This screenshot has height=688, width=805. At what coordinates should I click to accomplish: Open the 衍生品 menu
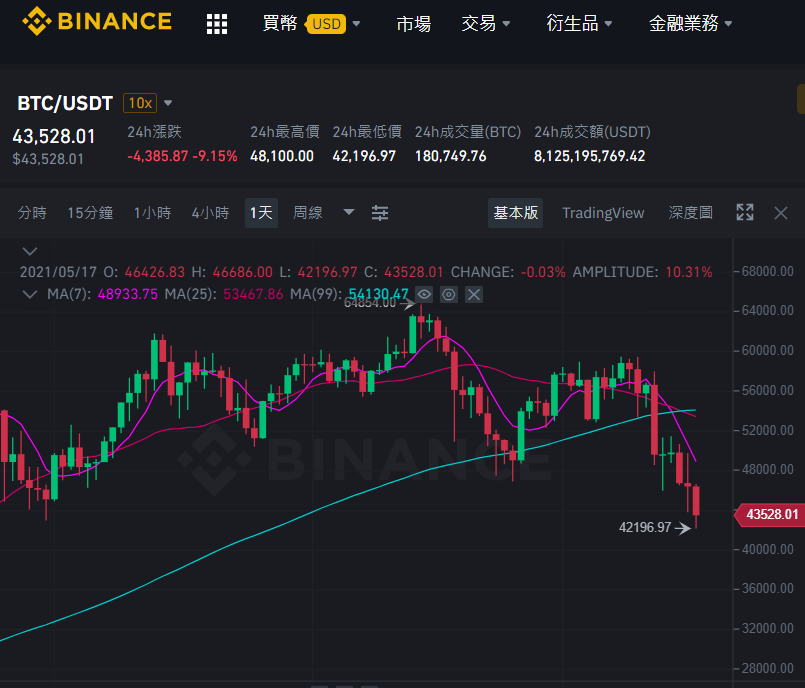[579, 24]
